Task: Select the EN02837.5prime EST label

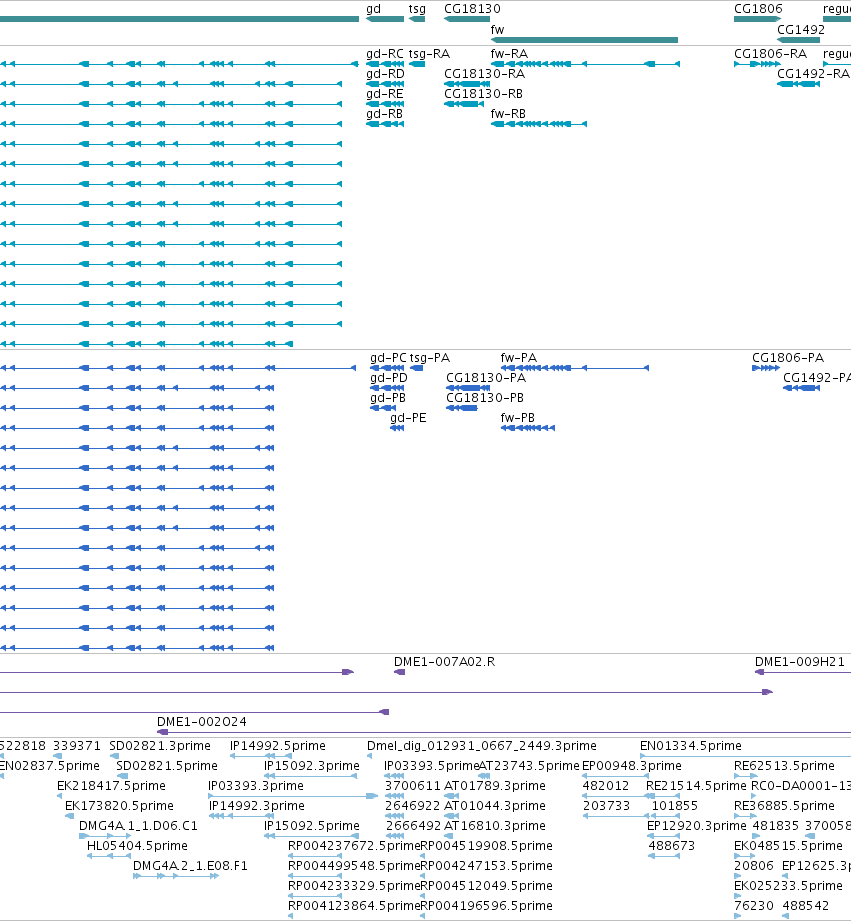Action: coord(50,766)
